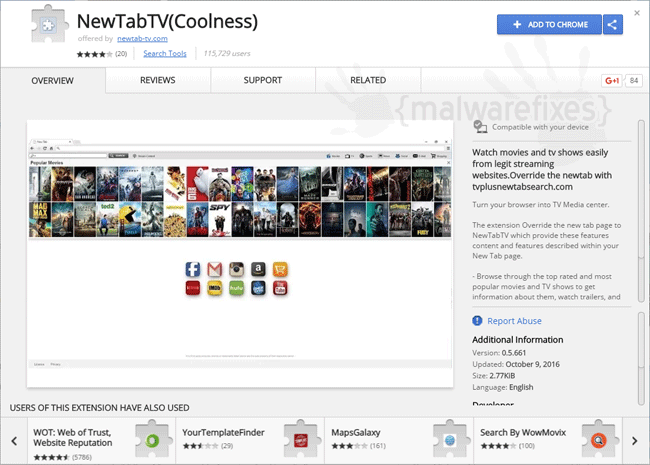Click the 115,729 users text
Screen dimensions: 650x465
227,53
